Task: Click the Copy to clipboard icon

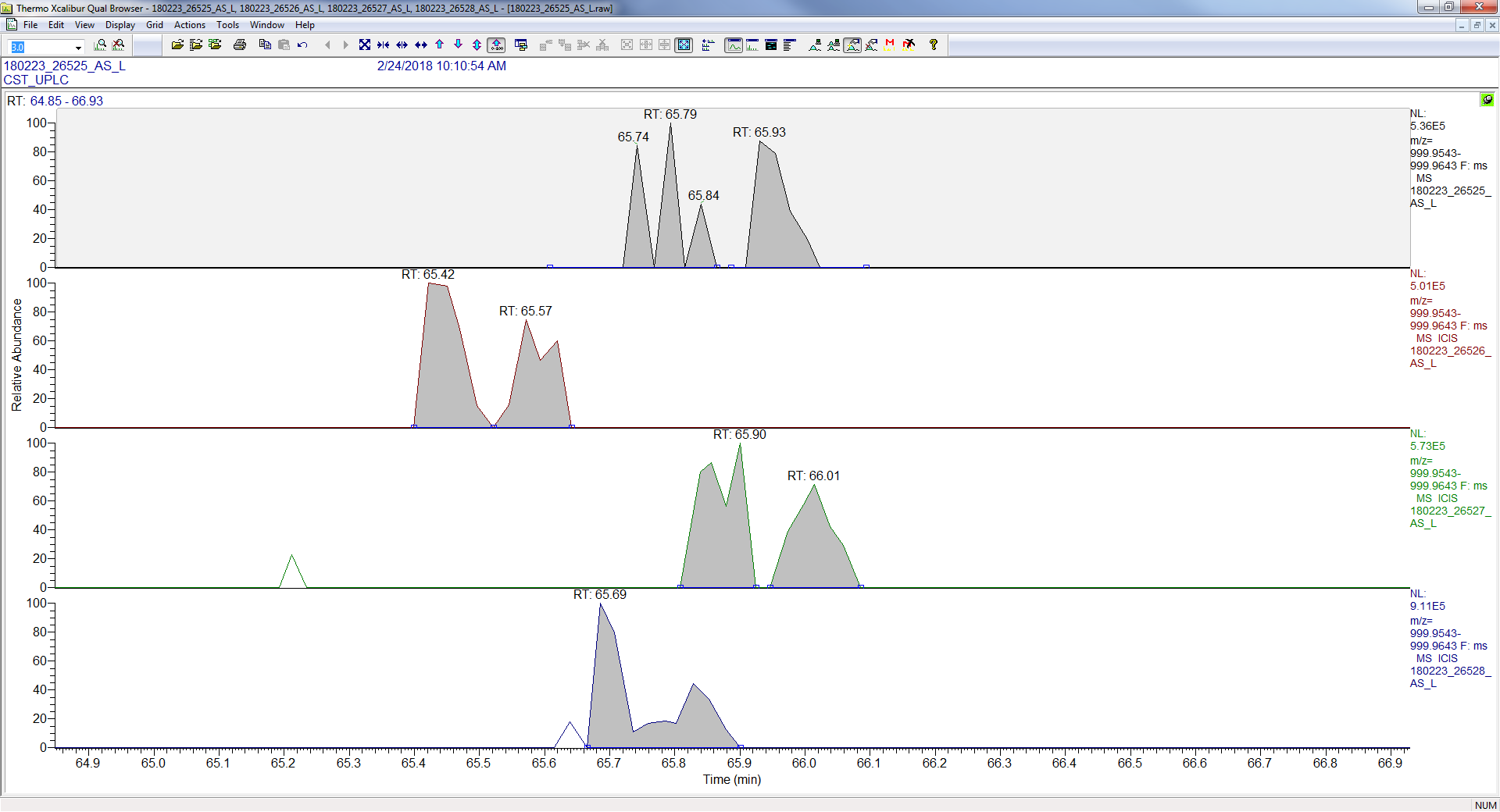Action: coord(265,45)
